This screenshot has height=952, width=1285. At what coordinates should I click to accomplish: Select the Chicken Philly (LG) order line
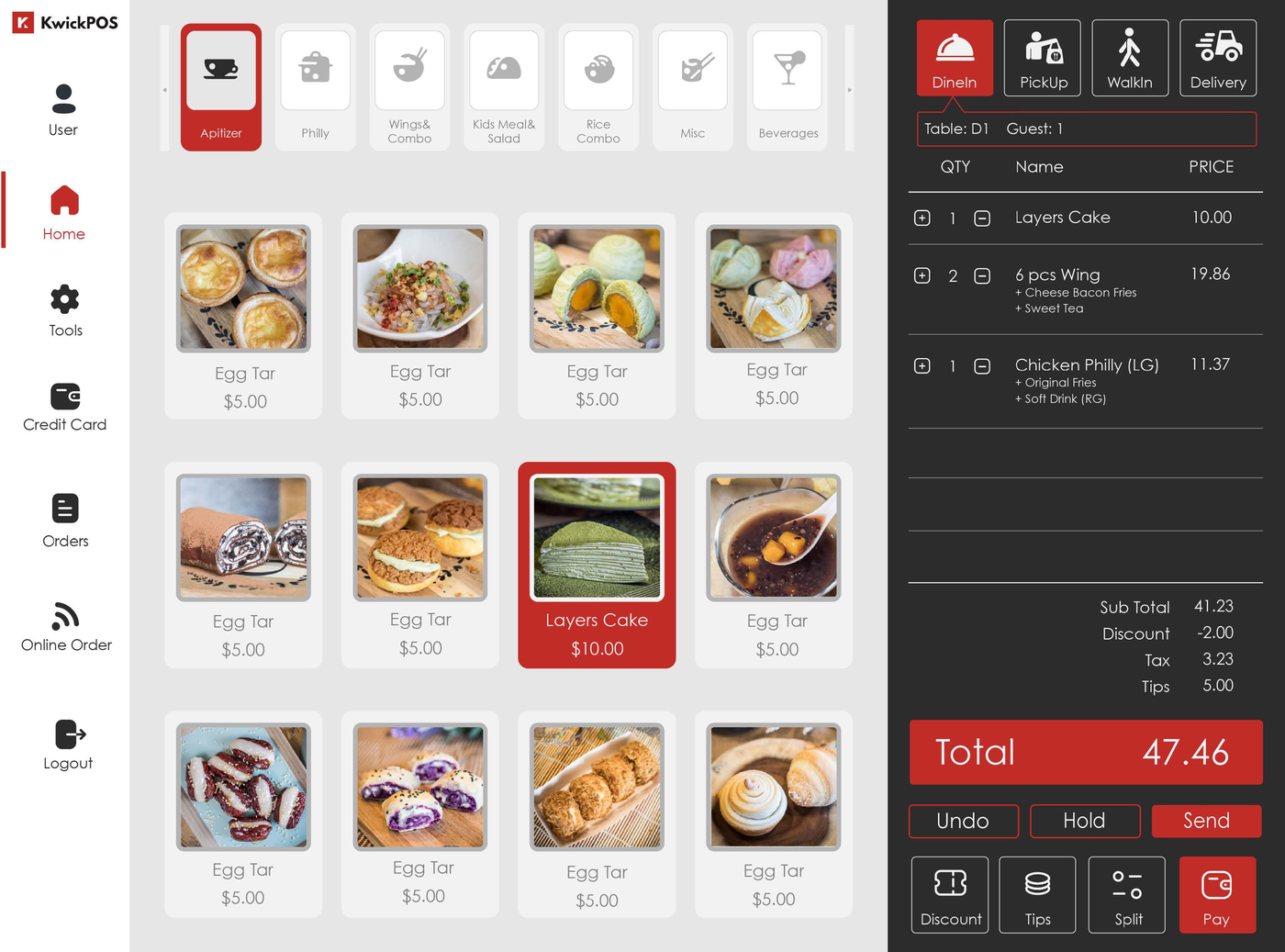coord(1086,380)
